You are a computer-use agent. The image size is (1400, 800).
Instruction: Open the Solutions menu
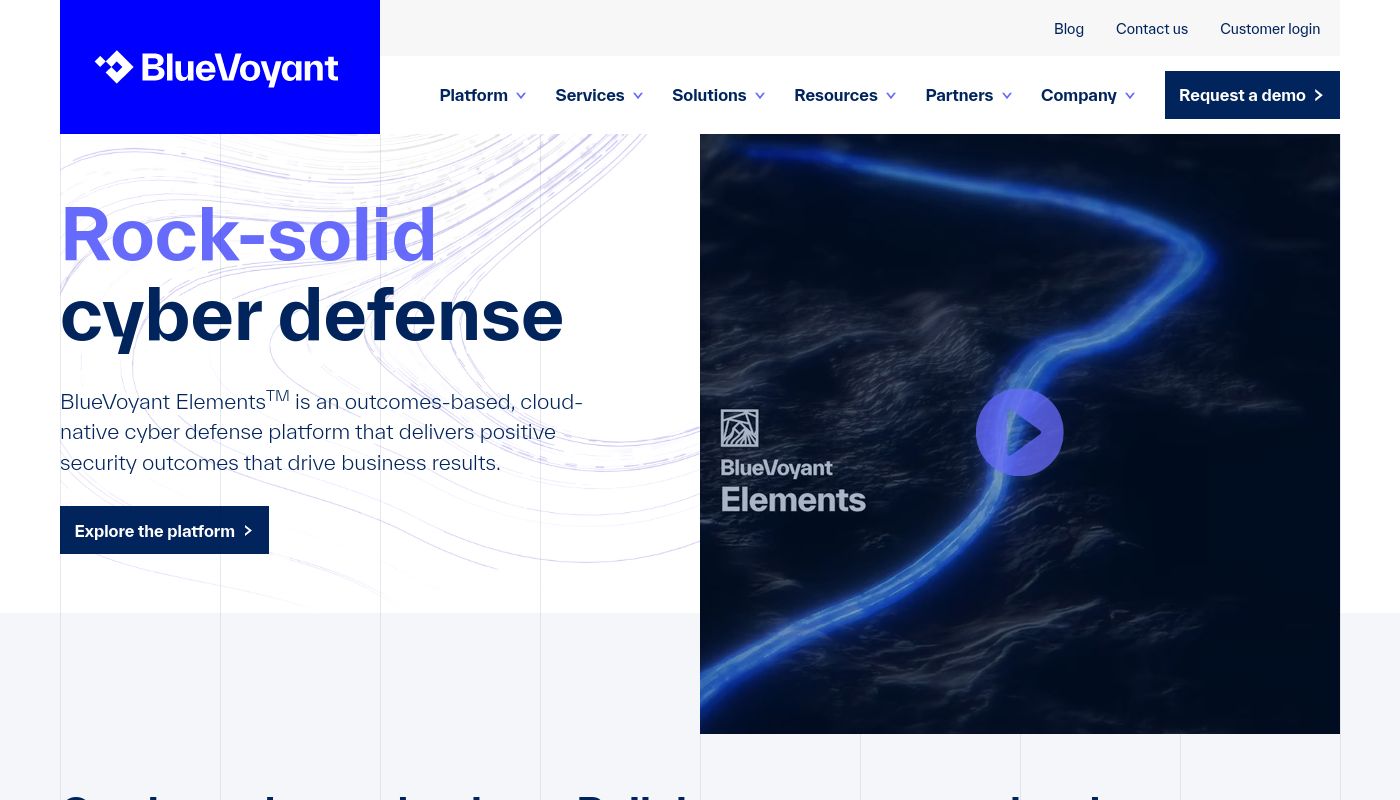click(x=709, y=95)
